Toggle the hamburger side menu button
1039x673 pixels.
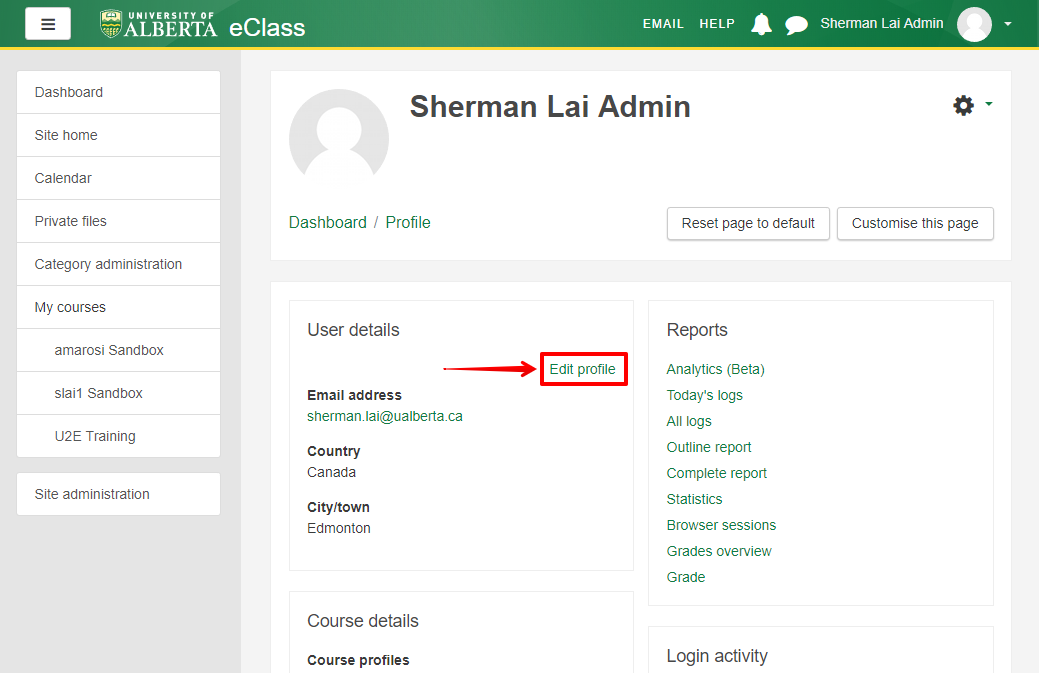click(48, 23)
